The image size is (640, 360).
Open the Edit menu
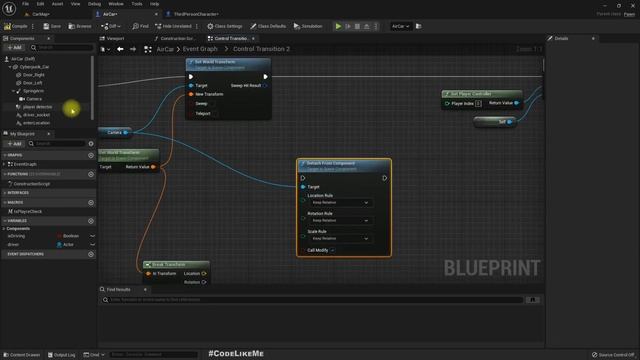(x=40, y=4)
